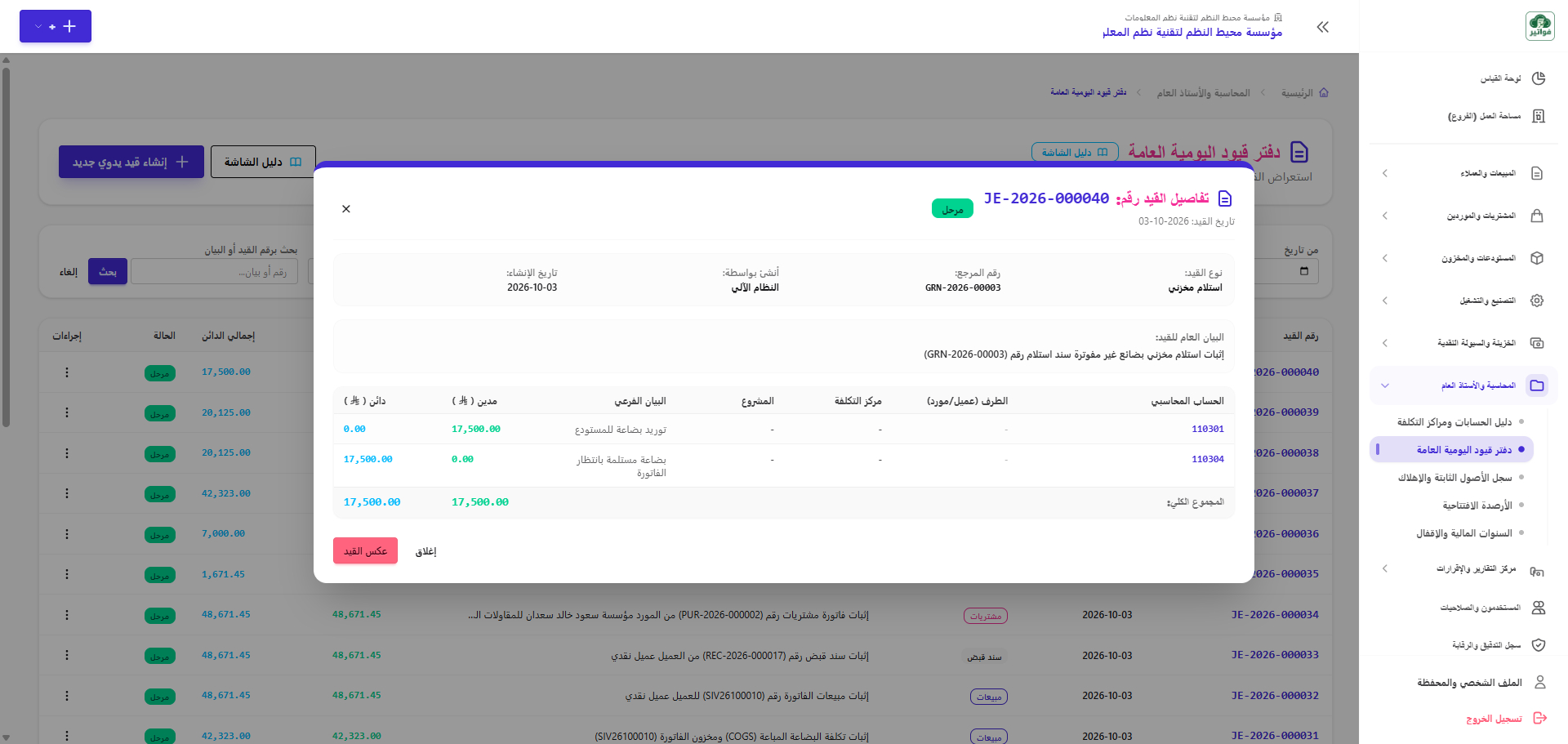
Task: Click the sales and customers document icon
Action: click(x=1537, y=173)
